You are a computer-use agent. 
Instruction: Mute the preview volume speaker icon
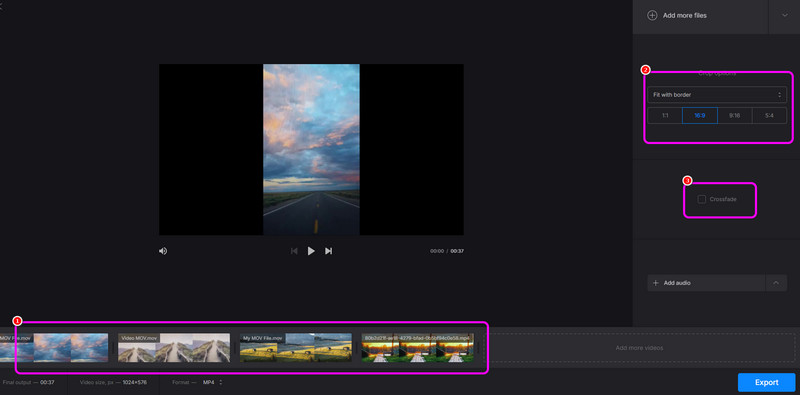tap(163, 251)
